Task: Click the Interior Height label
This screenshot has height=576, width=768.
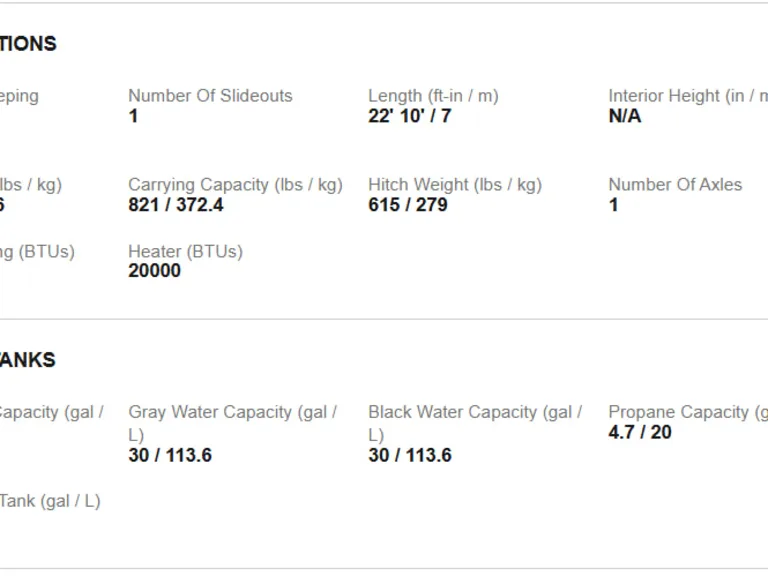Action: tap(688, 96)
